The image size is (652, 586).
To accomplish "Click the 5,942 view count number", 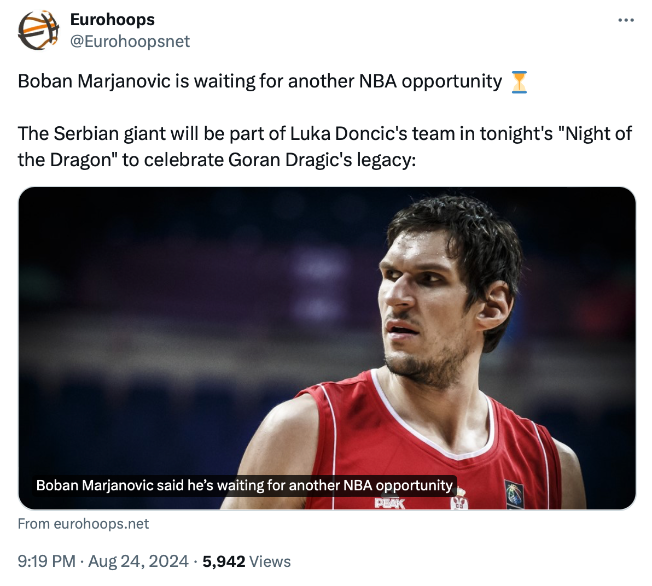I will (224, 561).
